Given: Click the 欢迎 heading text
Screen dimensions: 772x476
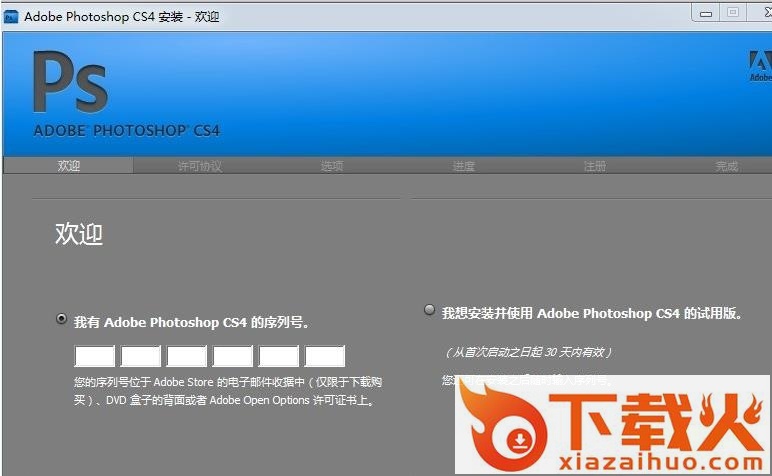Looking at the screenshot, I should click(x=79, y=234).
